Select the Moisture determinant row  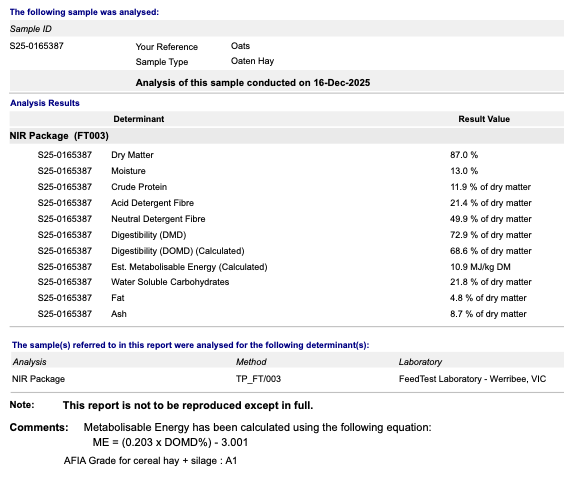click(x=286, y=171)
